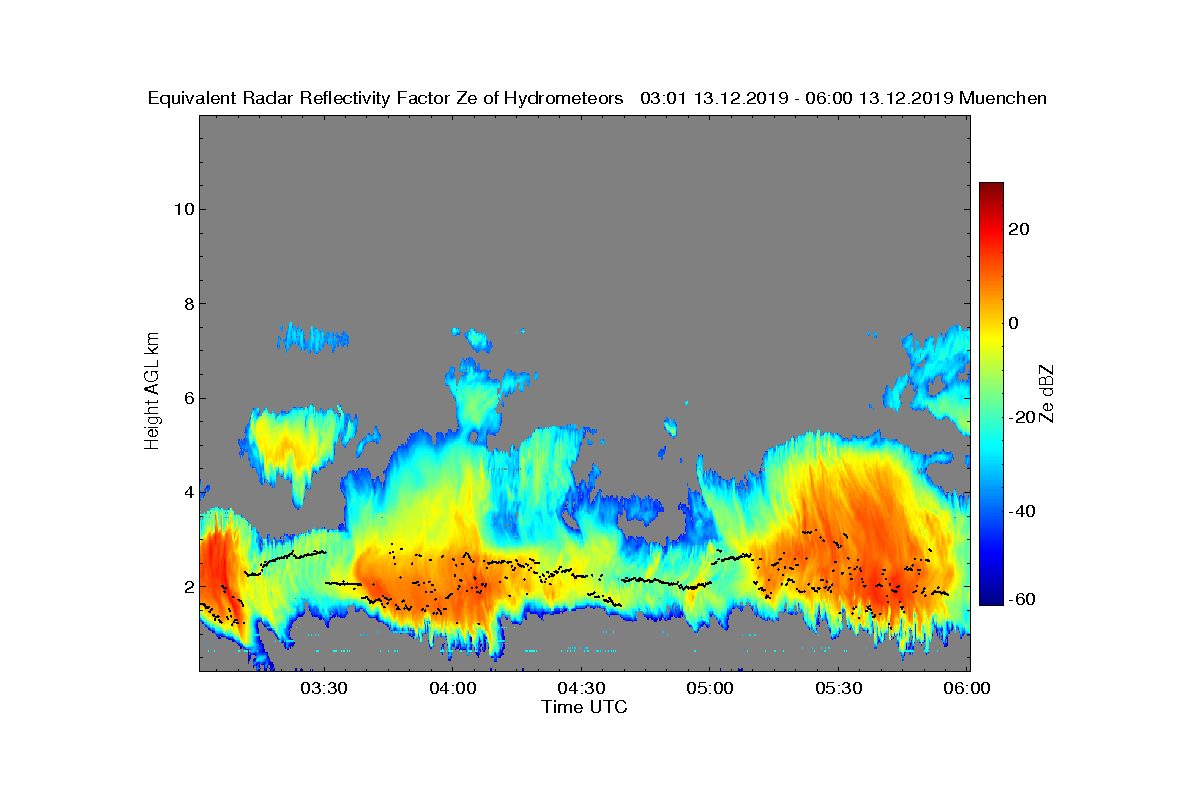This screenshot has height=800, width=1200.
Task: Click the 04:00 time tick label
Action: pos(453,689)
